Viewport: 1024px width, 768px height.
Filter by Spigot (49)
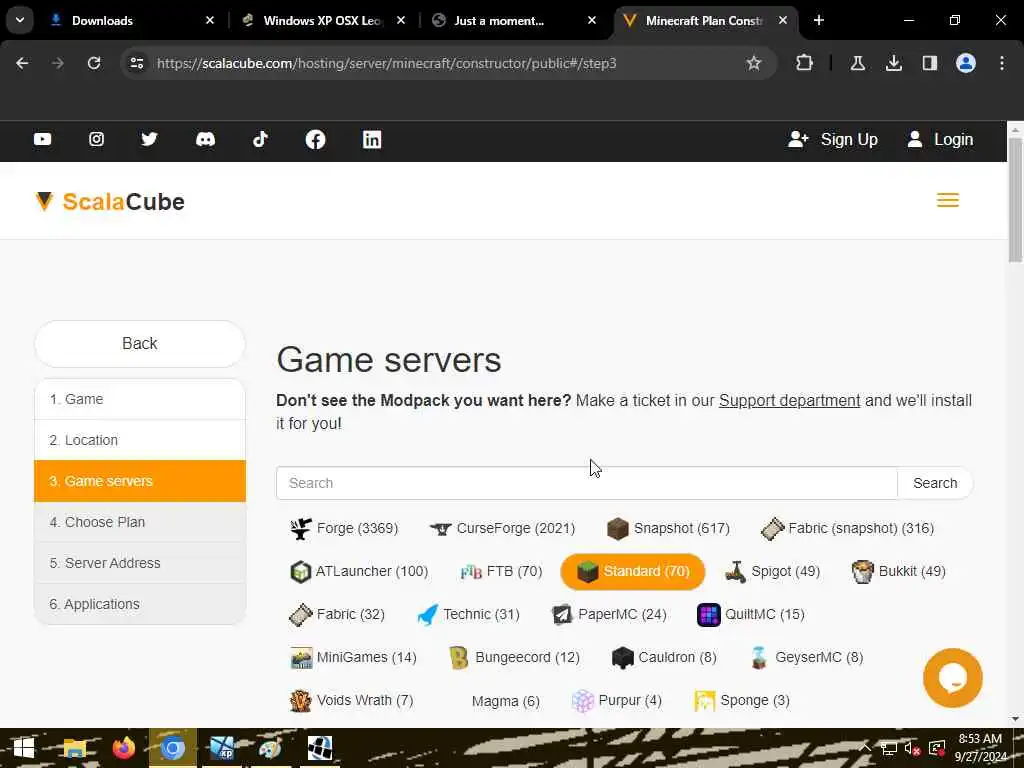(x=772, y=571)
